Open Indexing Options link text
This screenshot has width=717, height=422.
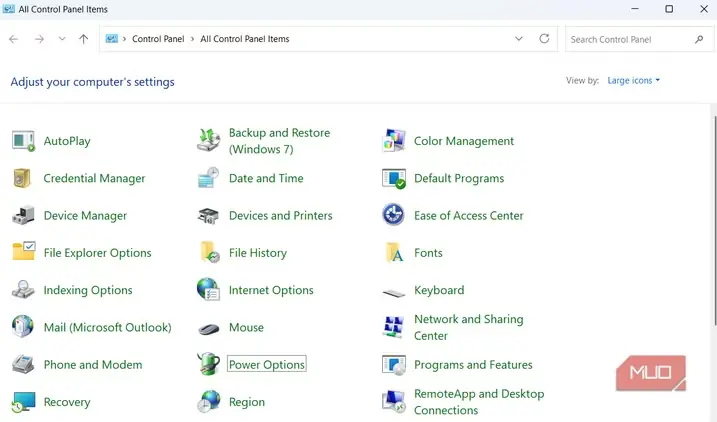point(88,290)
